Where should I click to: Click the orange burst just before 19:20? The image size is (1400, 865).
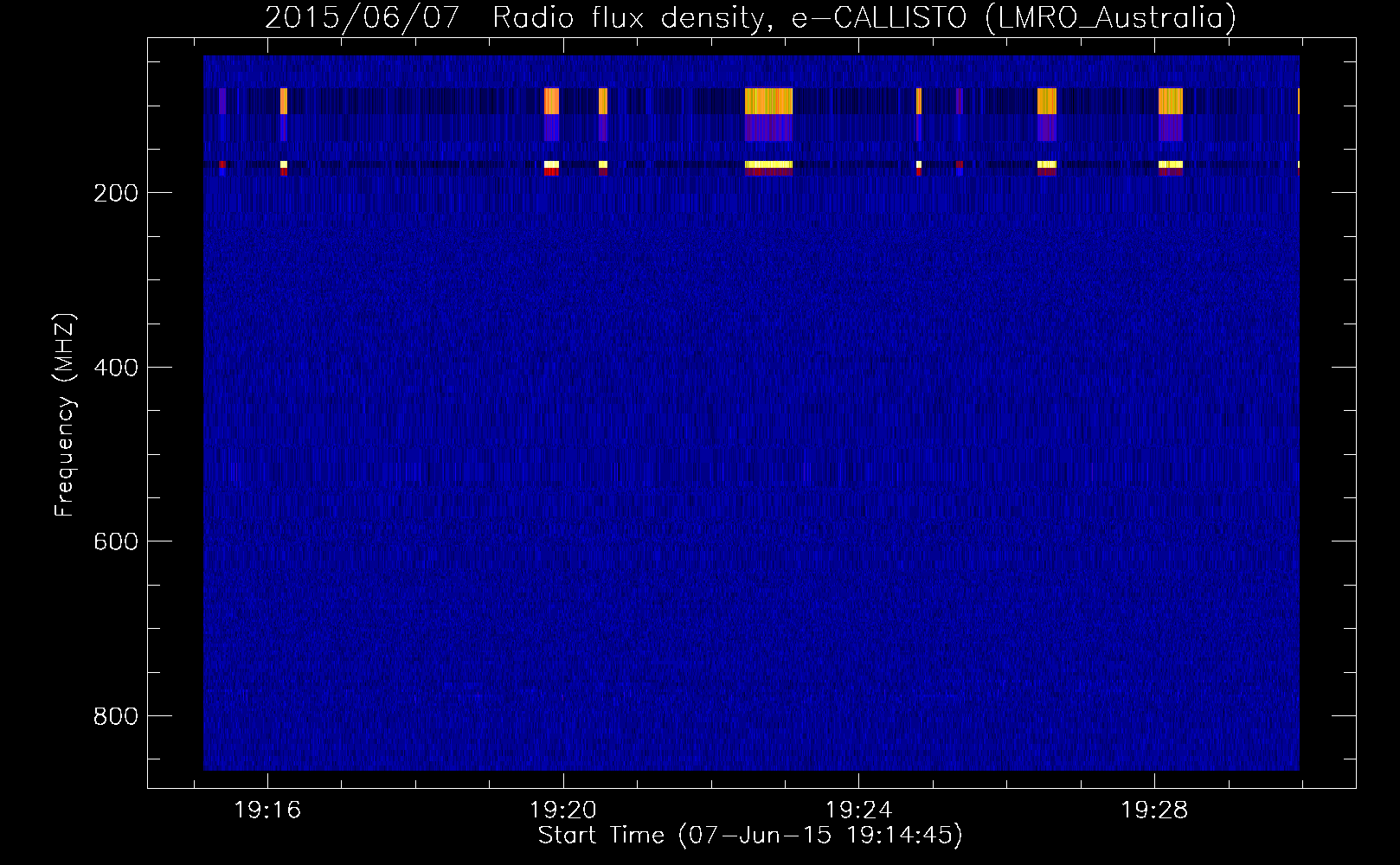tap(551, 101)
